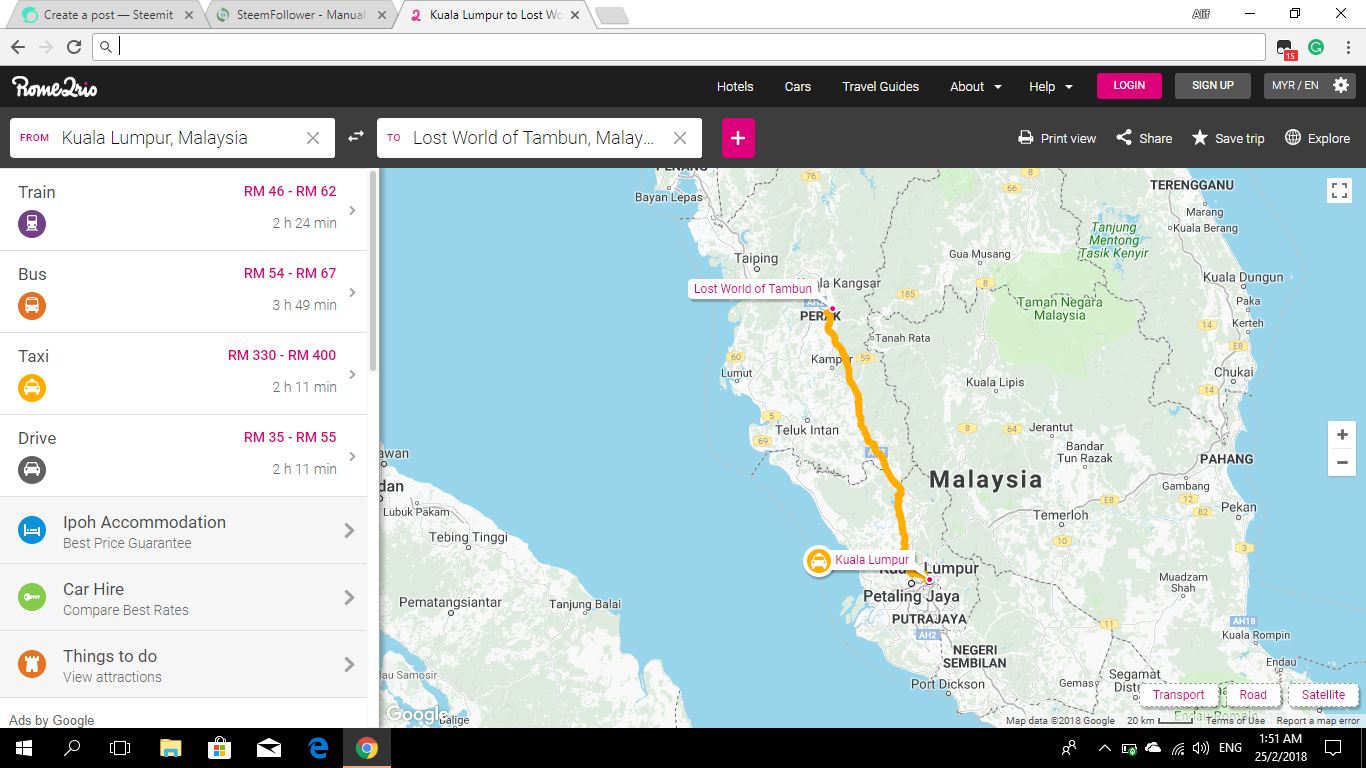Screen dimensions: 1366x768
Task: Zoom out on the map
Action: [x=1342, y=463]
